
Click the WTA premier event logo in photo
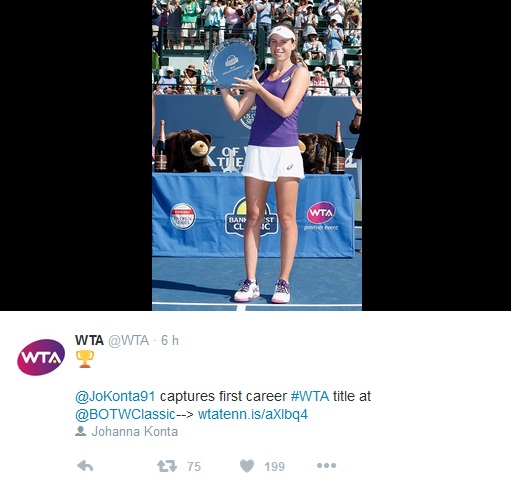[x=321, y=216]
